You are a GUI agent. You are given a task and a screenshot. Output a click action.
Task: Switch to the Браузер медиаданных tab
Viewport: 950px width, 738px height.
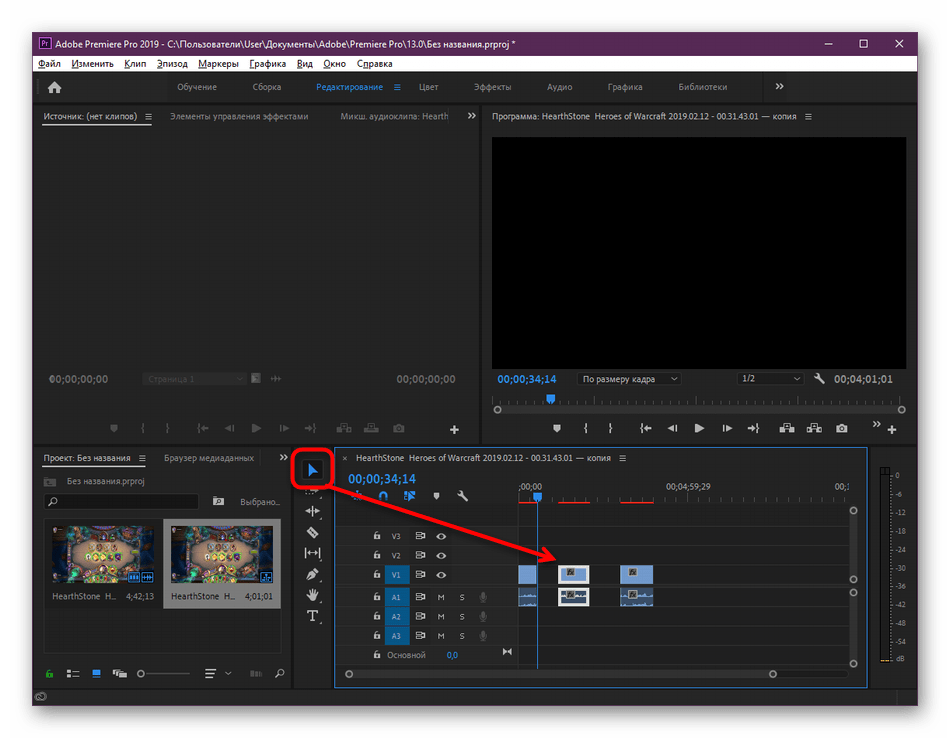209,458
